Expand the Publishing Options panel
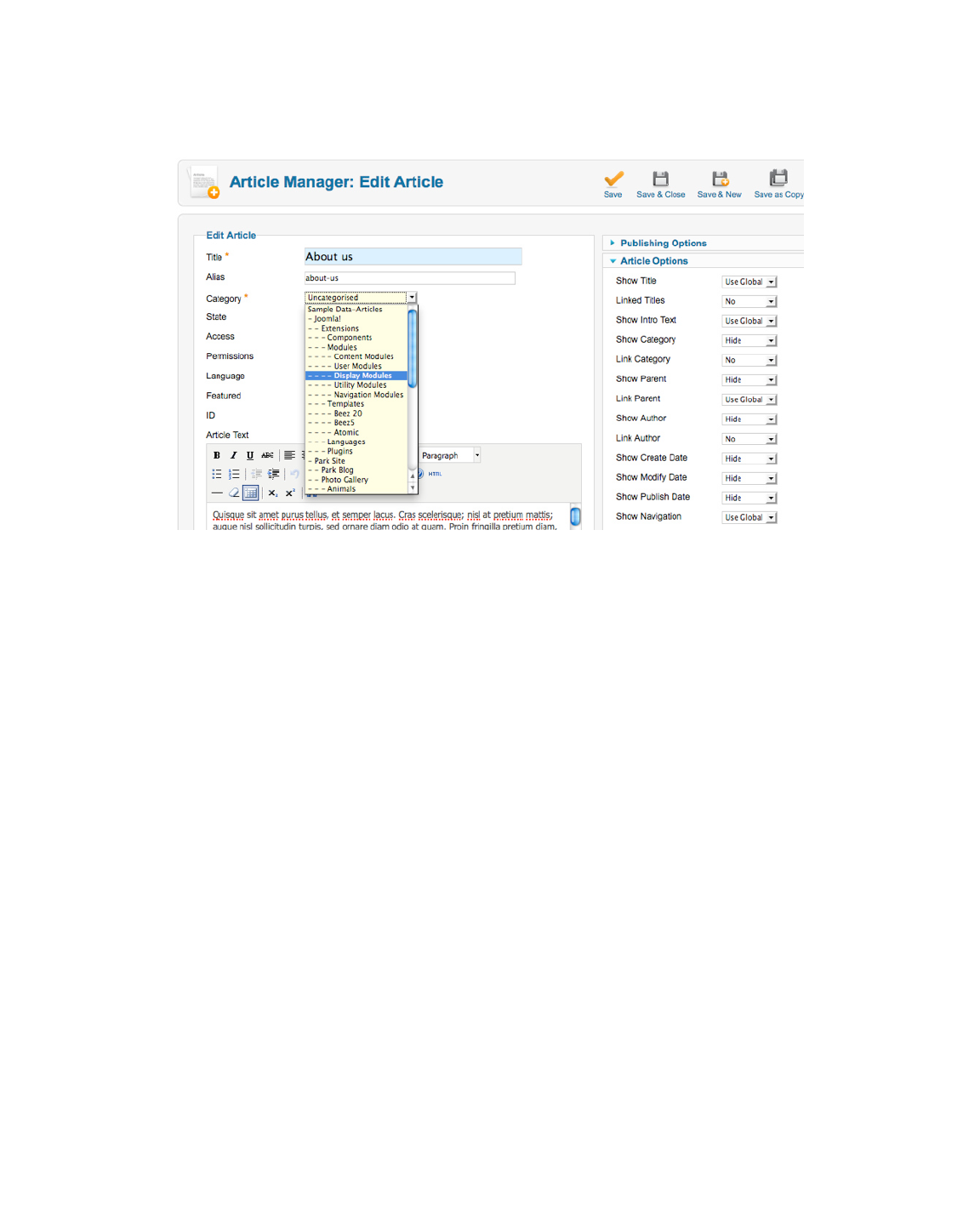The image size is (980, 1225). click(663, 243)
